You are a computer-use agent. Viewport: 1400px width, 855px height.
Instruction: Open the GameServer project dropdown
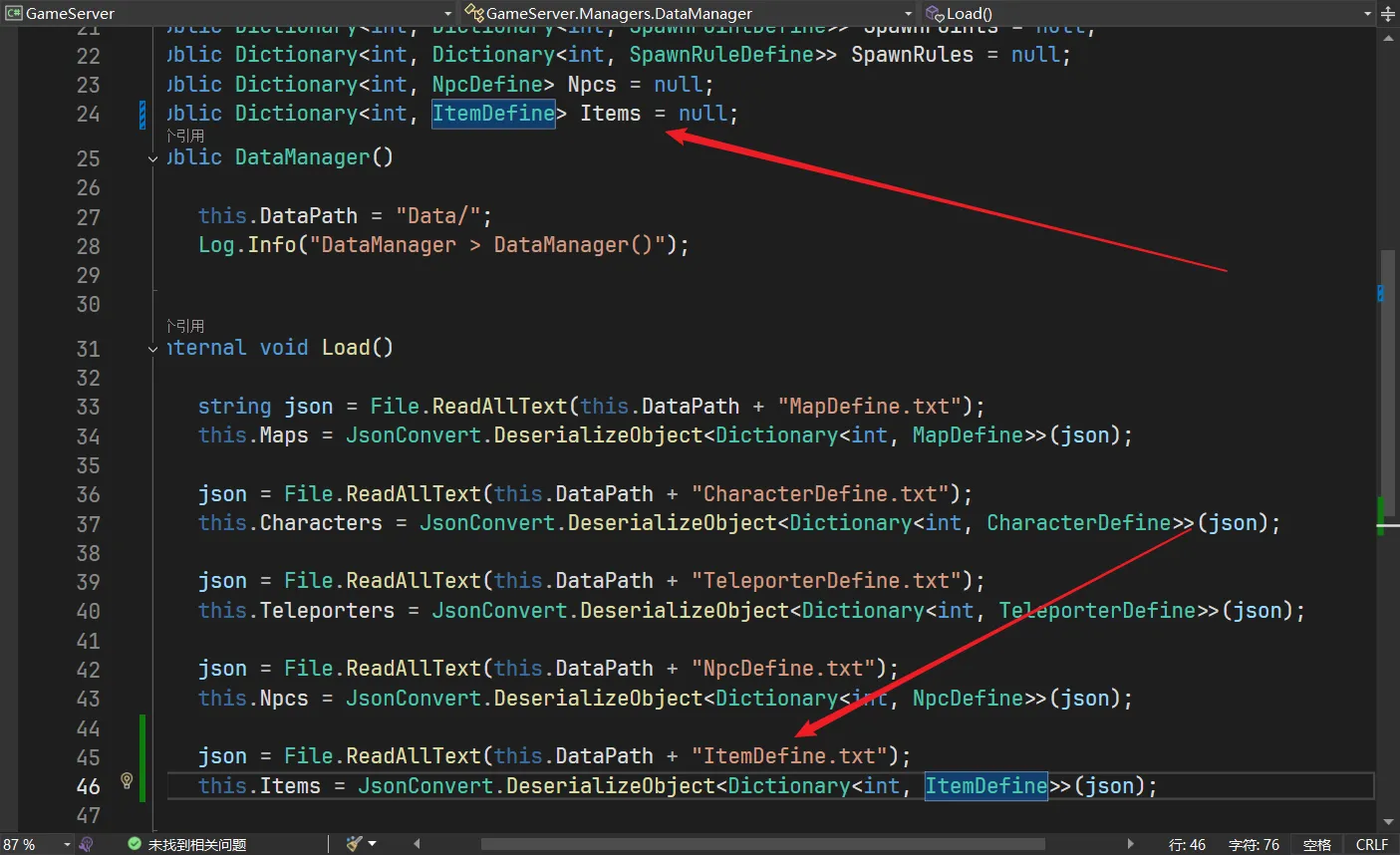[446, 13]
